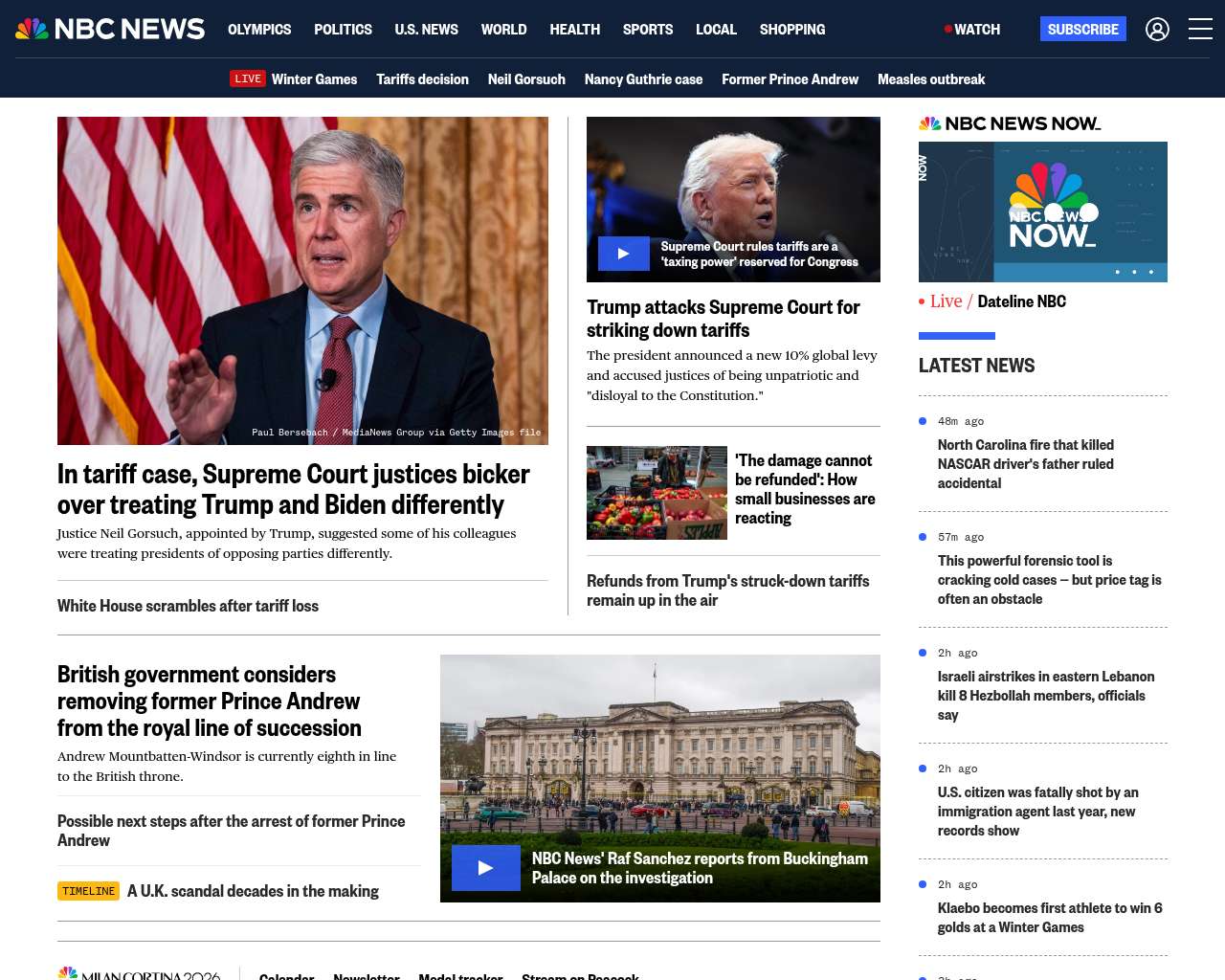Image resolution: width=1225 pixels, height=980 pixels.
Task: Open the user account profile icon
Action: pos(1157,30)
